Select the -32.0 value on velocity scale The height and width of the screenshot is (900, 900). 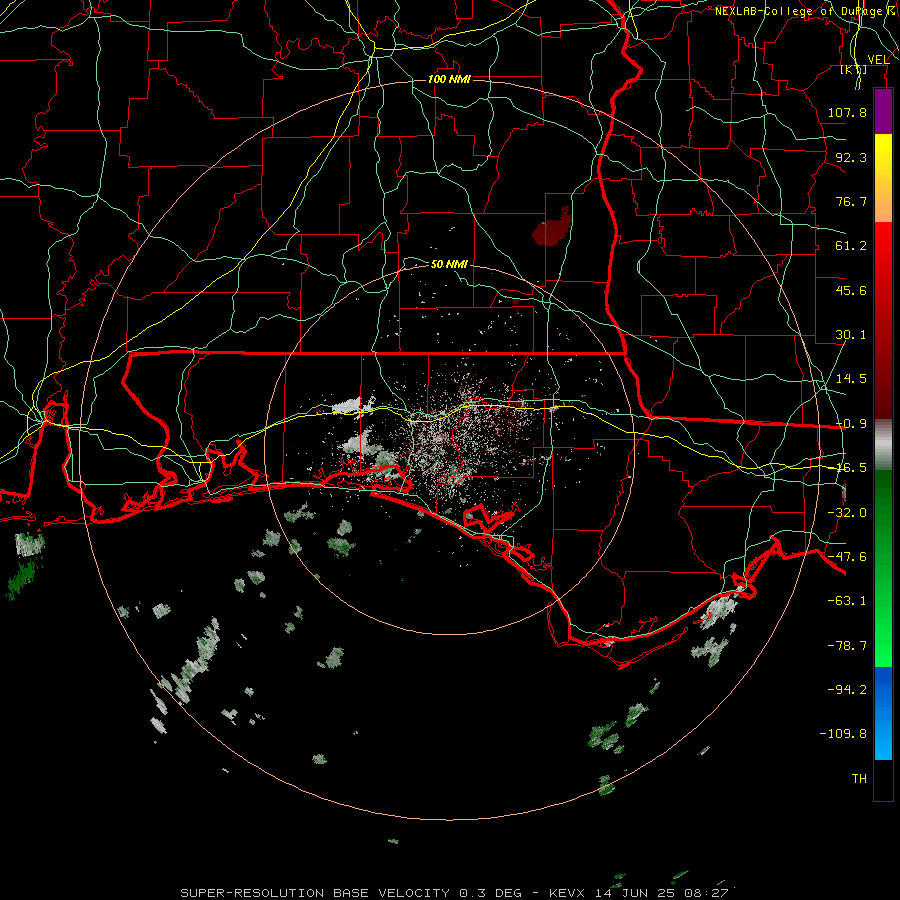847,513
